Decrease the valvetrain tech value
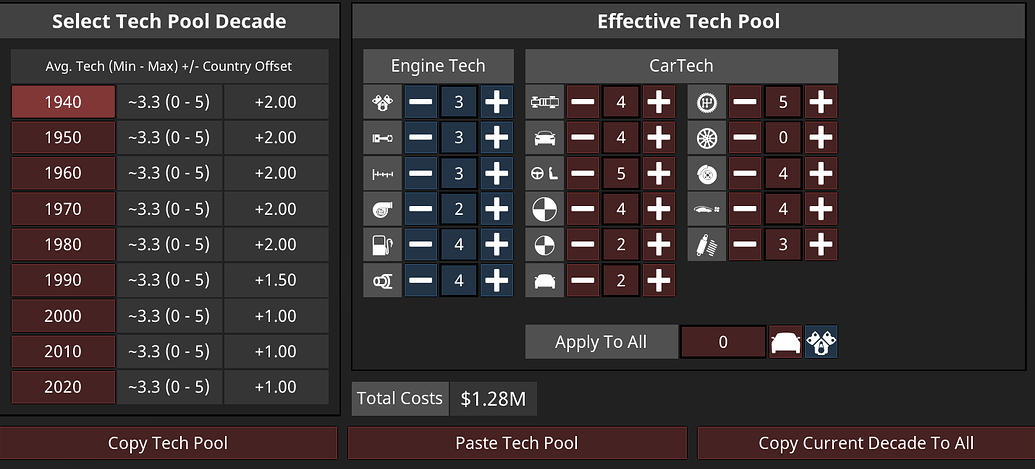The width and height of the screenshot is (1035, 469). [421, 173]
